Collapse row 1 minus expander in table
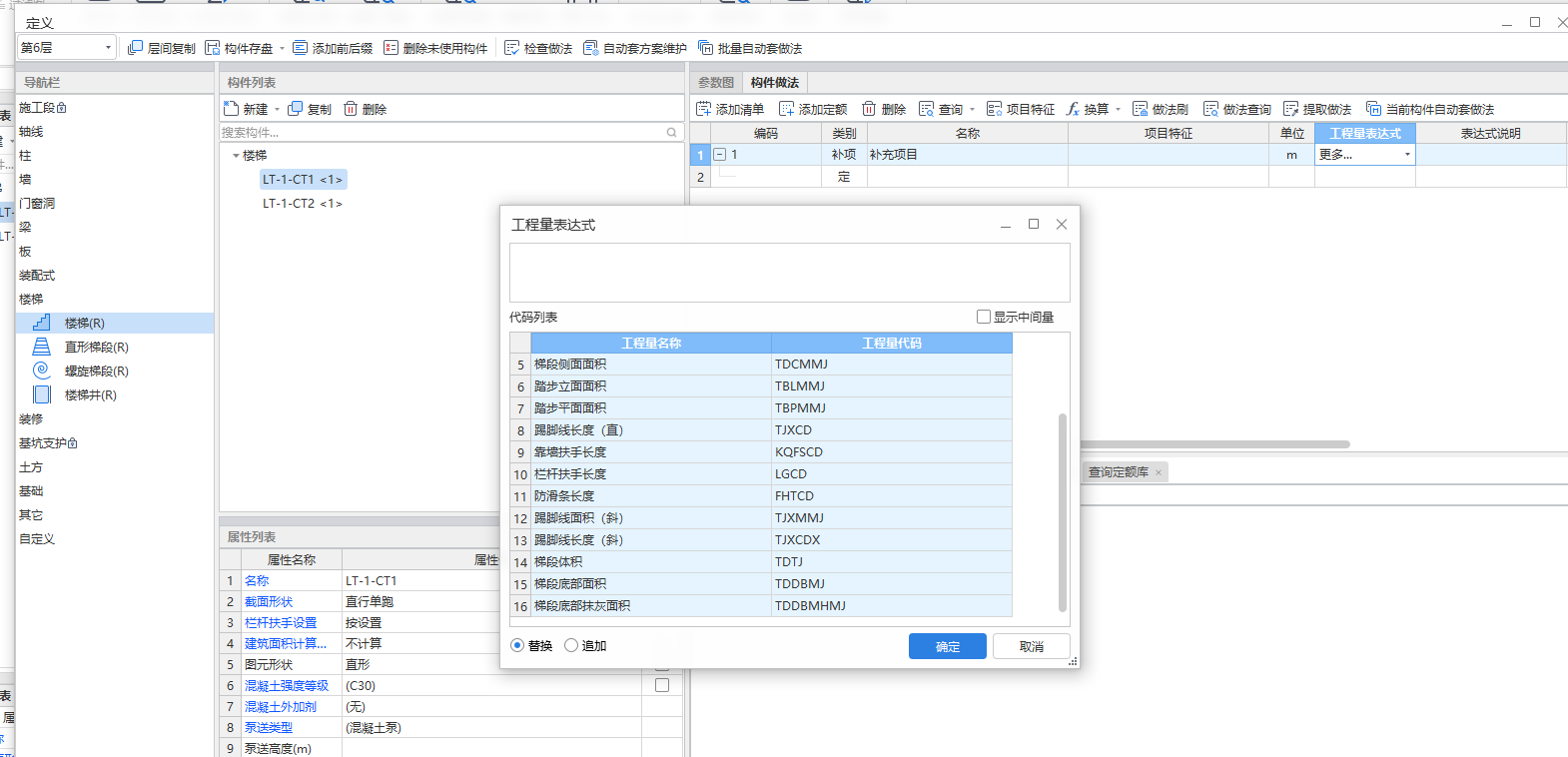The image size is (1568, 757). (x=719, y=155)
